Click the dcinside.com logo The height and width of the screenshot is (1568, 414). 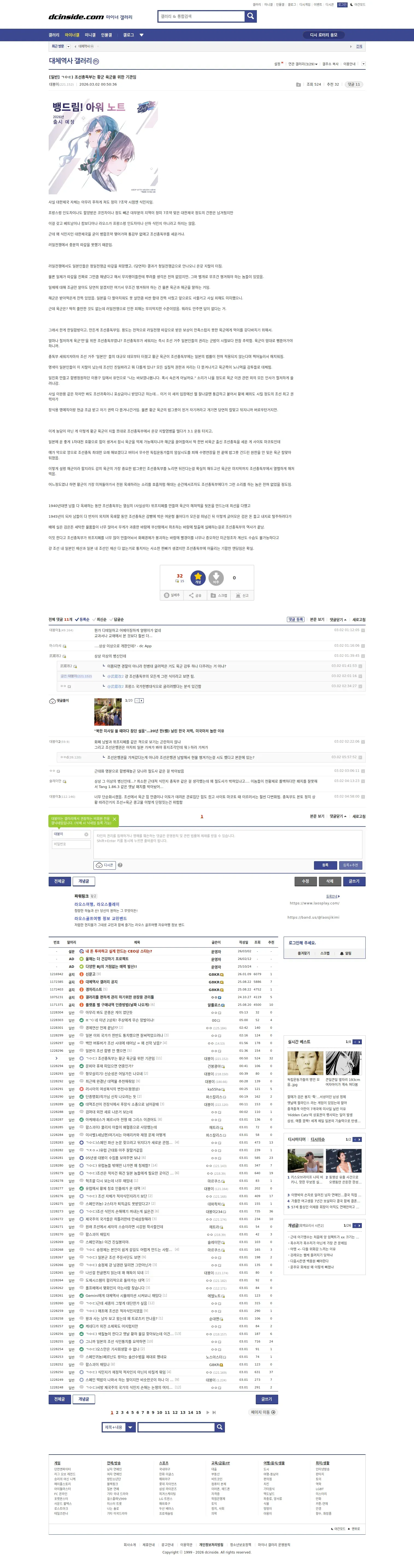76,17
